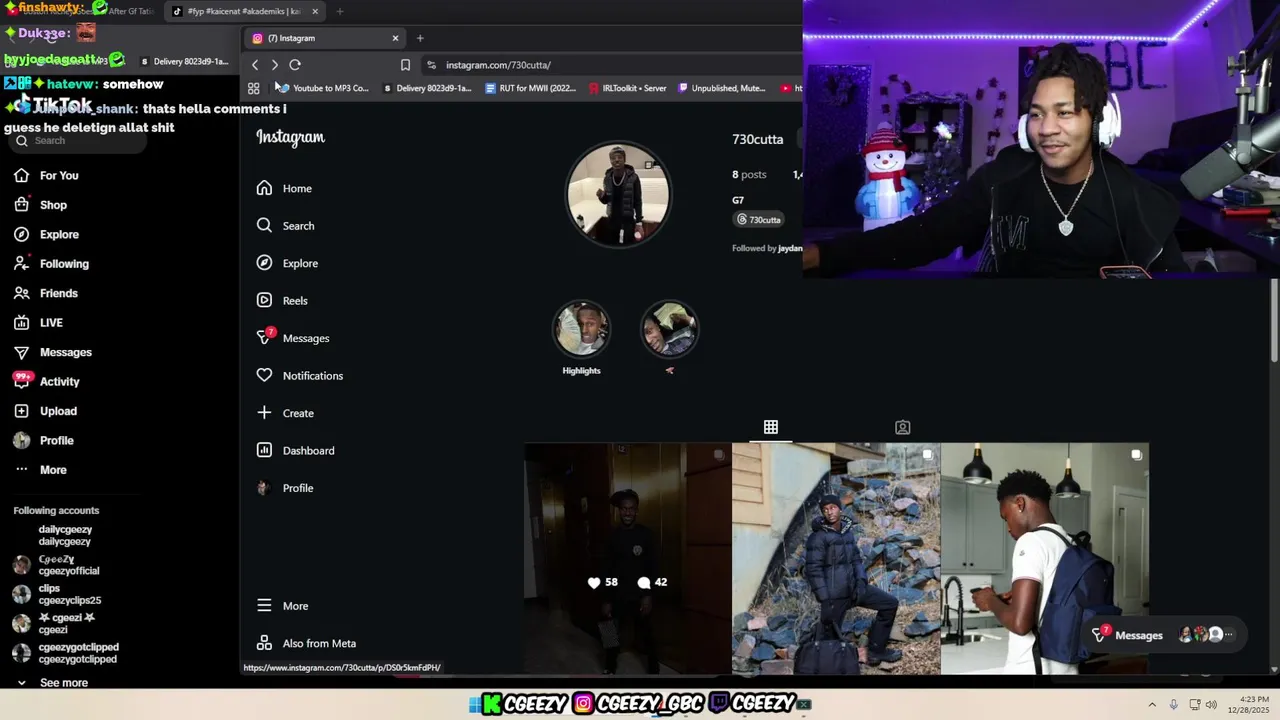Open the Highlights story circle
1280x720 pixels.
(x=581, y=329)
